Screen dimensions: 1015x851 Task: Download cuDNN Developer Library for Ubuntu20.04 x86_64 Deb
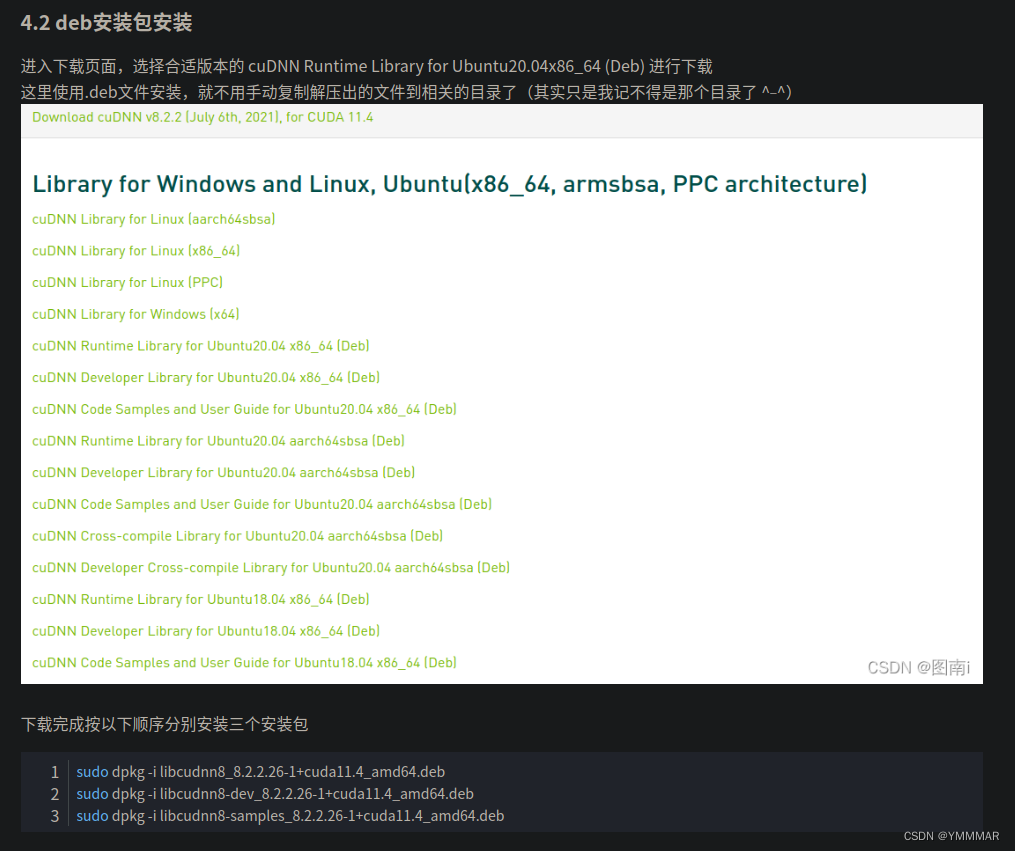tap(205, 377)
